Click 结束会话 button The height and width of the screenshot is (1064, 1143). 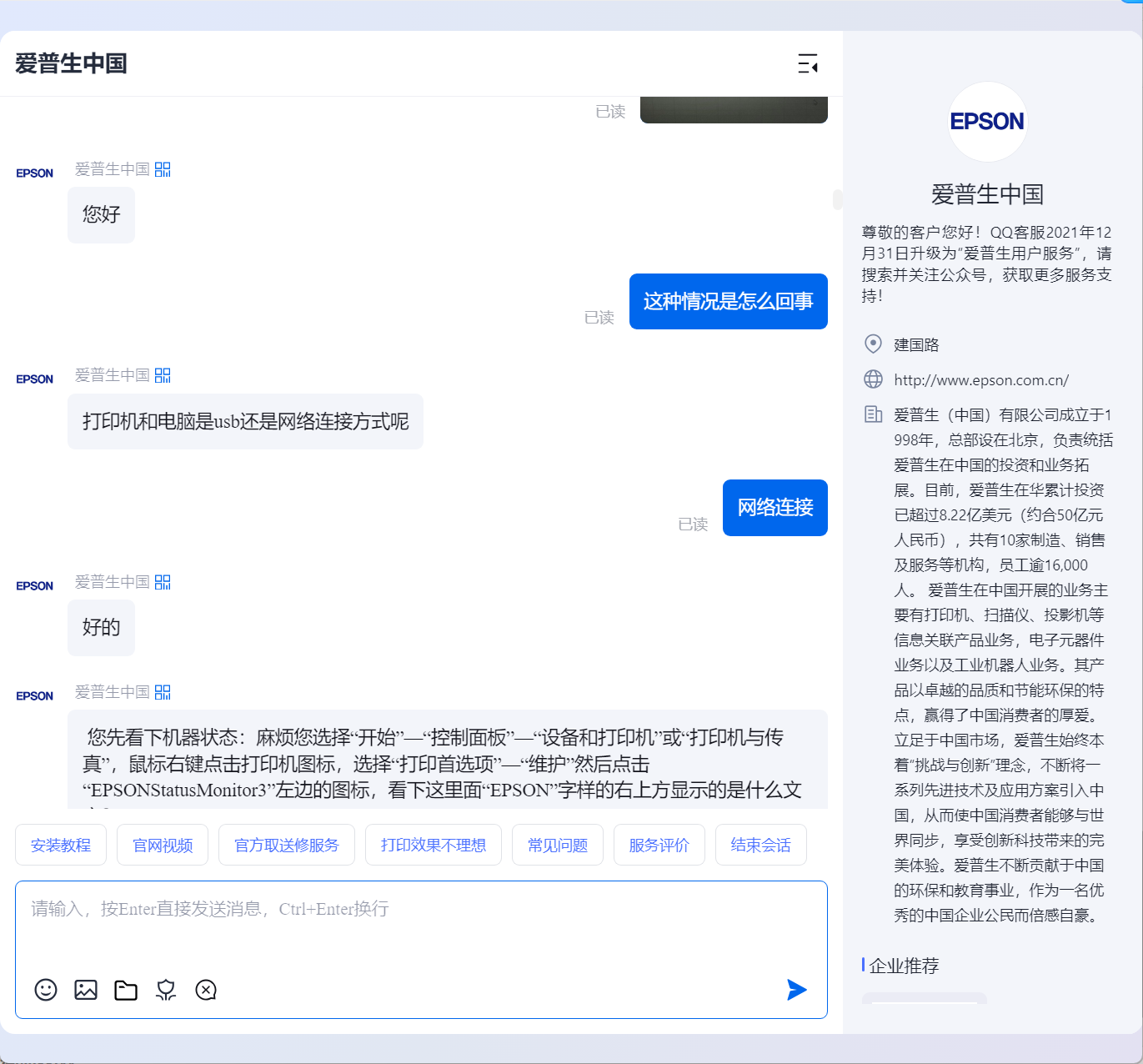[761, 845]
